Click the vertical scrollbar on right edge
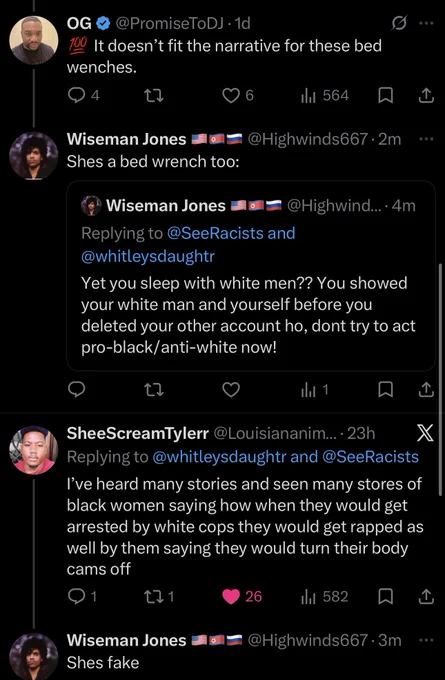Screen dimensions: 445x680 (x=441, y=379)
